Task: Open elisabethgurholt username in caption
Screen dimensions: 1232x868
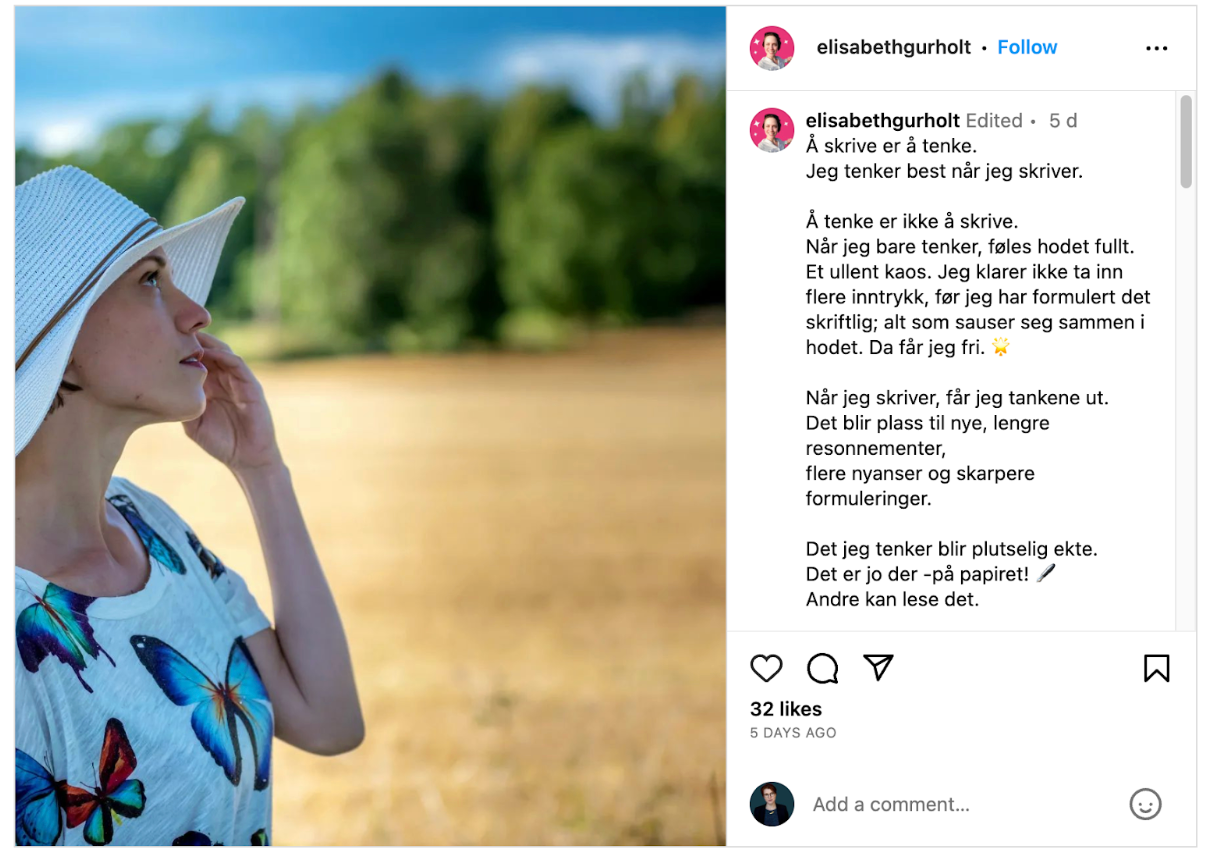Action: point(883,120)
